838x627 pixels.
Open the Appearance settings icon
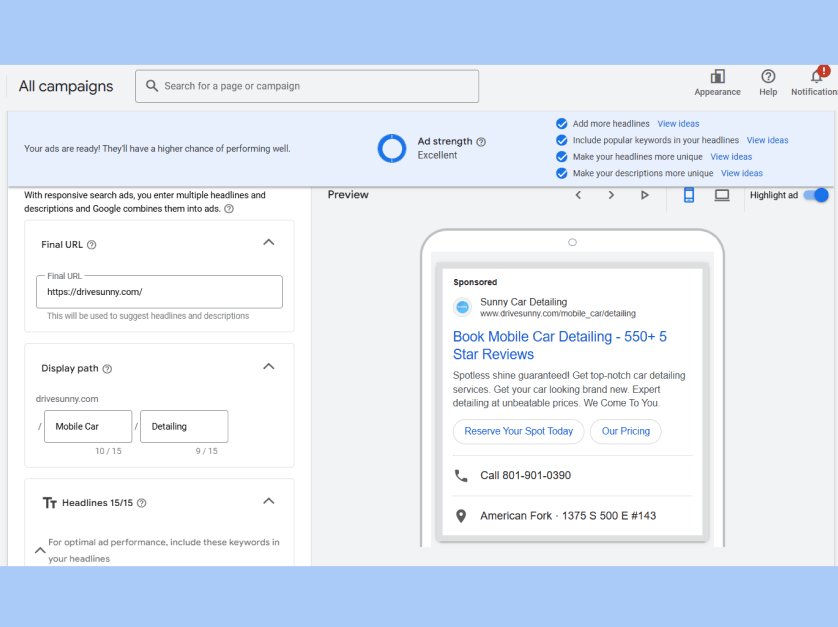coord(717,77)
